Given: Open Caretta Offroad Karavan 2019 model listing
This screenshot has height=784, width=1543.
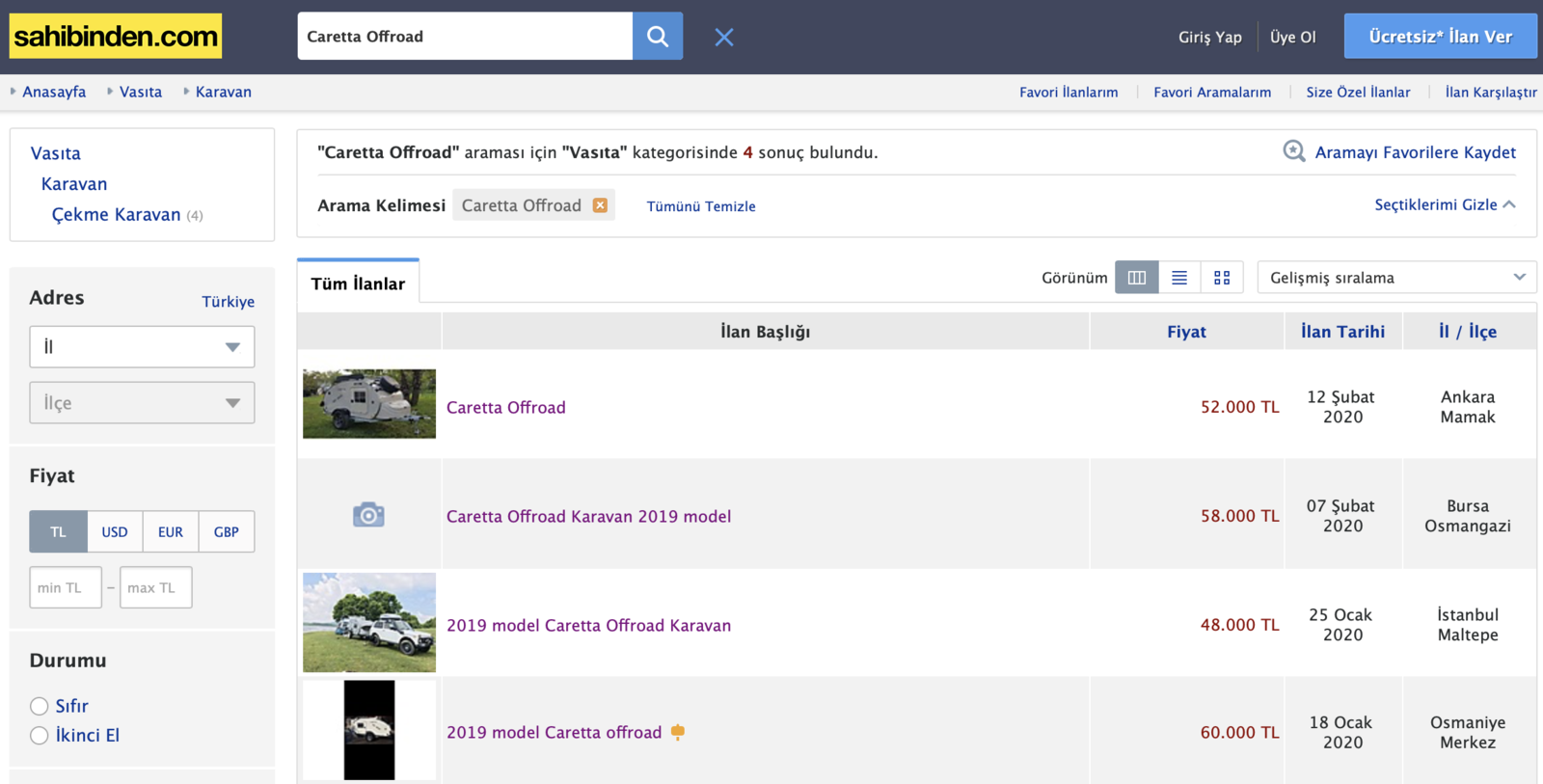Looking at the screenshot, I should [x=588, y=516].
